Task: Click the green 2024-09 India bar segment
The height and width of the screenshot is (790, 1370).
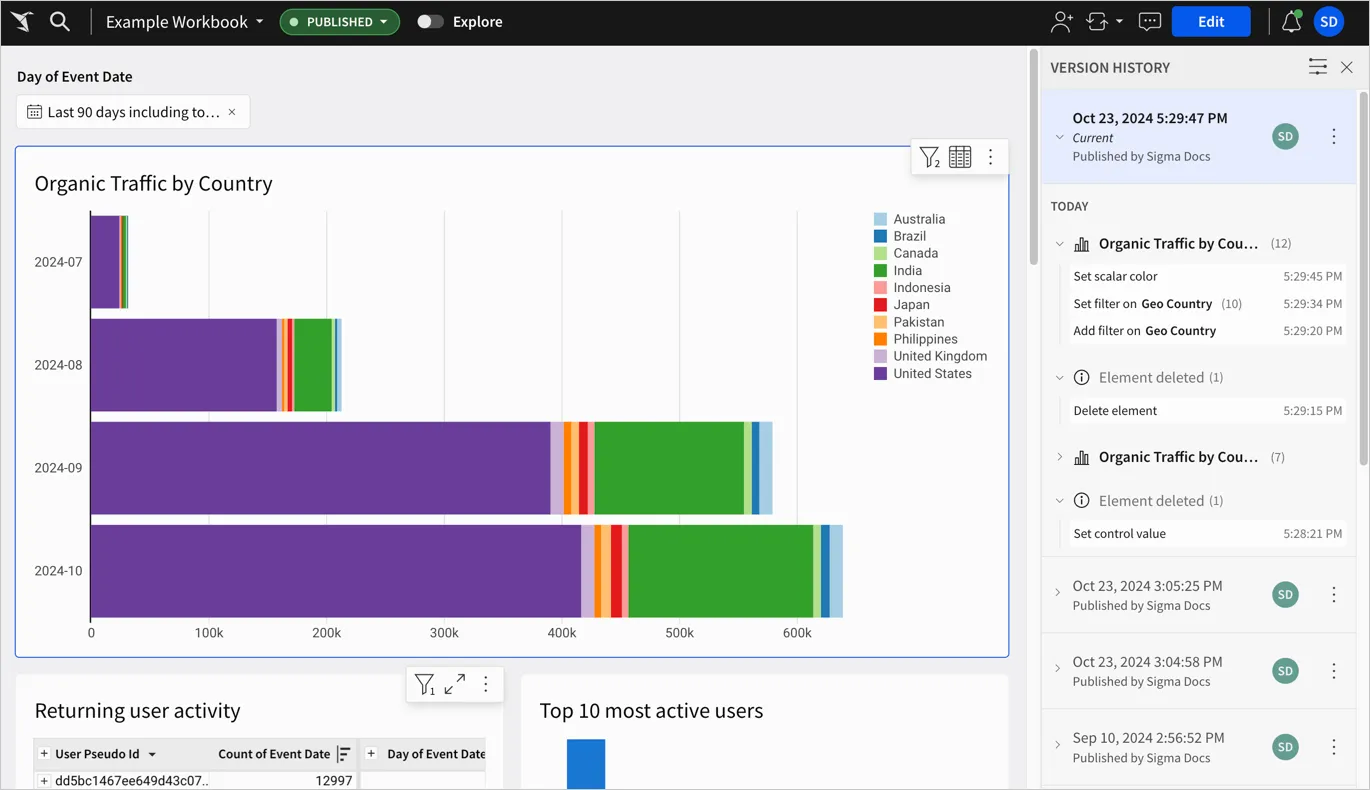Action: coord(669,468)
